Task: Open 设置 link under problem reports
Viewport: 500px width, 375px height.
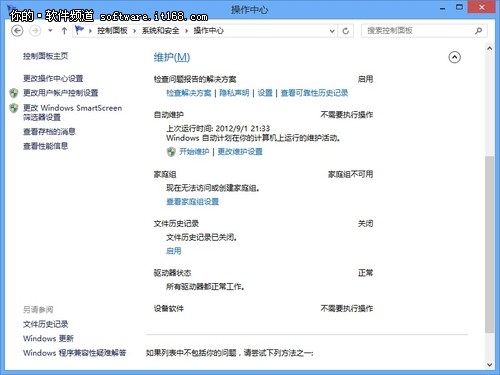Action: pyautogui.click(x=265, y=93)
